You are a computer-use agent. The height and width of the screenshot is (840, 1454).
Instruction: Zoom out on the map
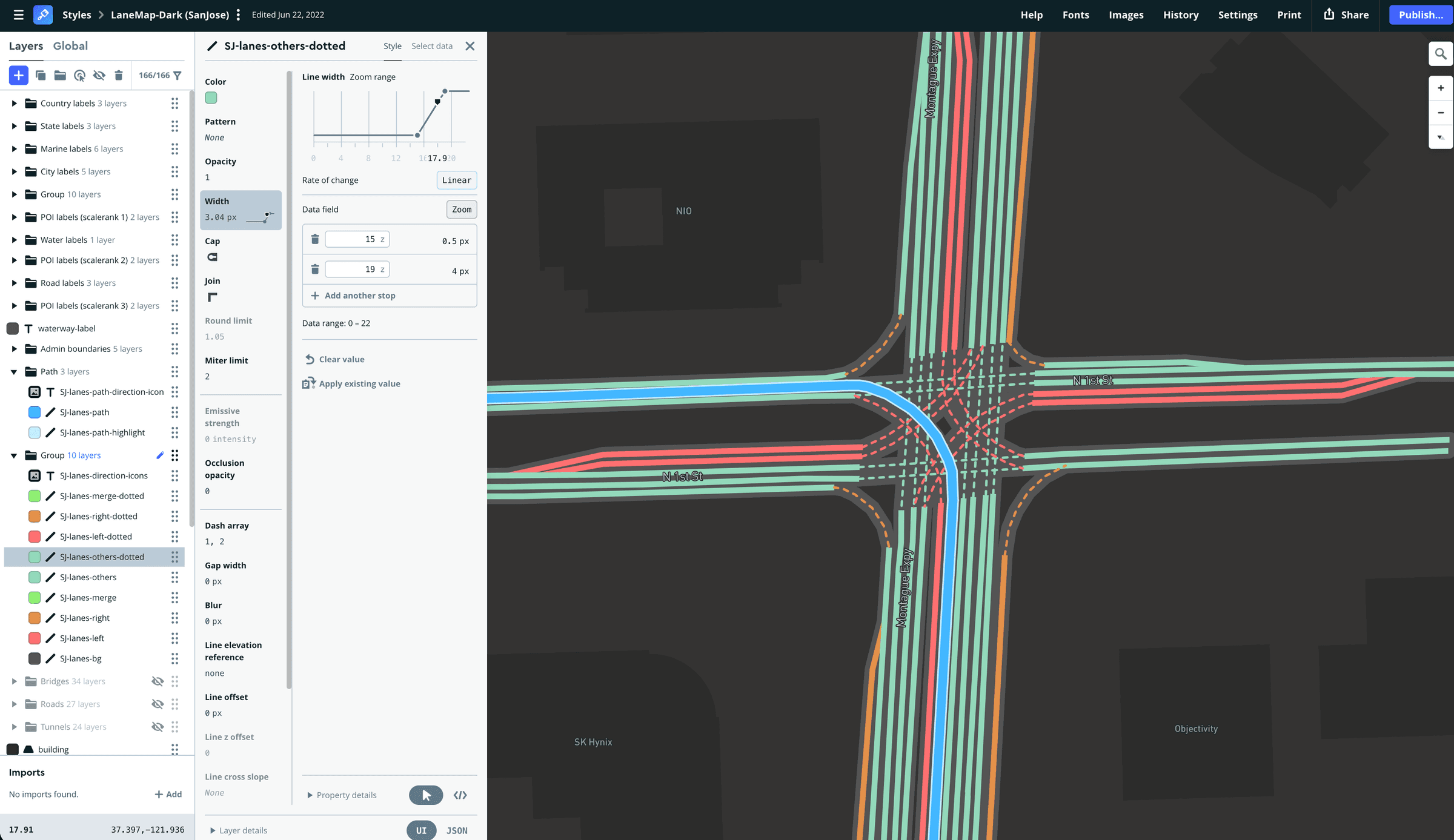pyautogui.click(x=1441, y=113)
